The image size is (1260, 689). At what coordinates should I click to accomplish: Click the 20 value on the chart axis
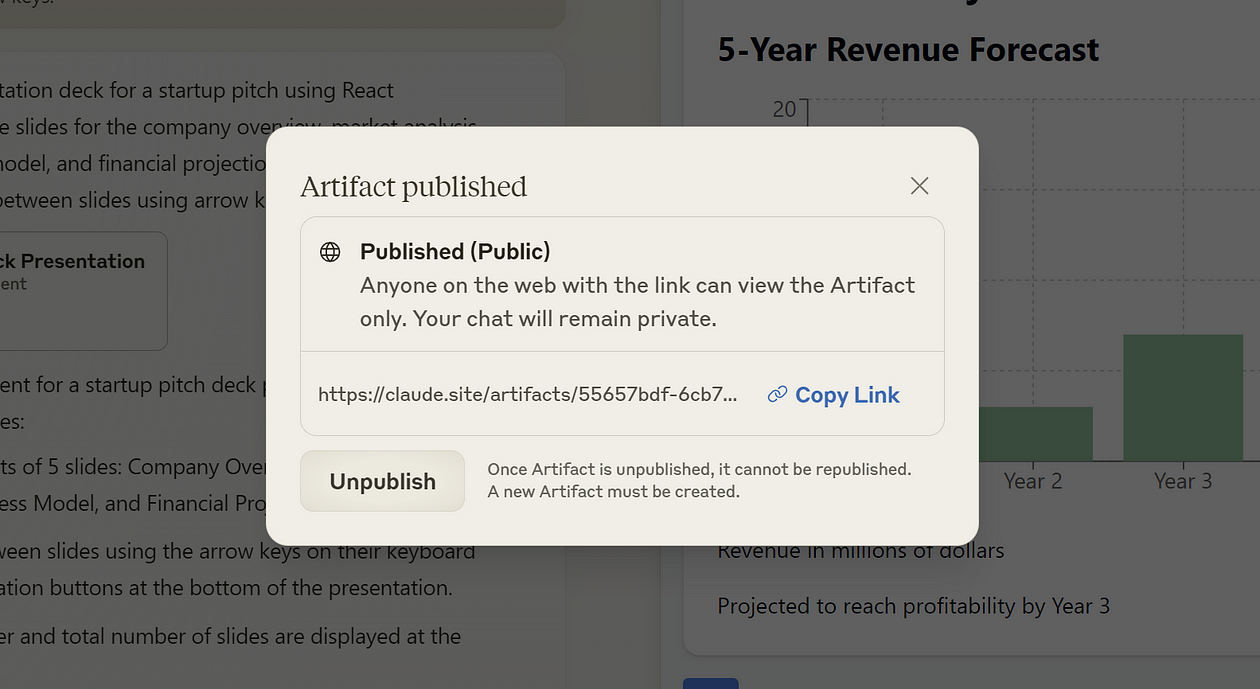pos(784,110)
